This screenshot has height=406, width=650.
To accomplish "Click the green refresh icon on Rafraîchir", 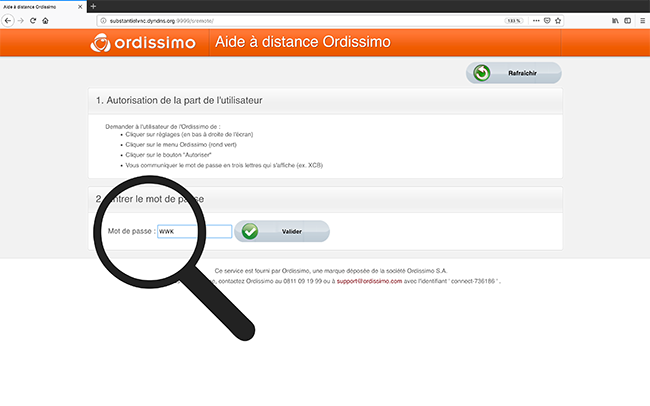I will point(482,73).
